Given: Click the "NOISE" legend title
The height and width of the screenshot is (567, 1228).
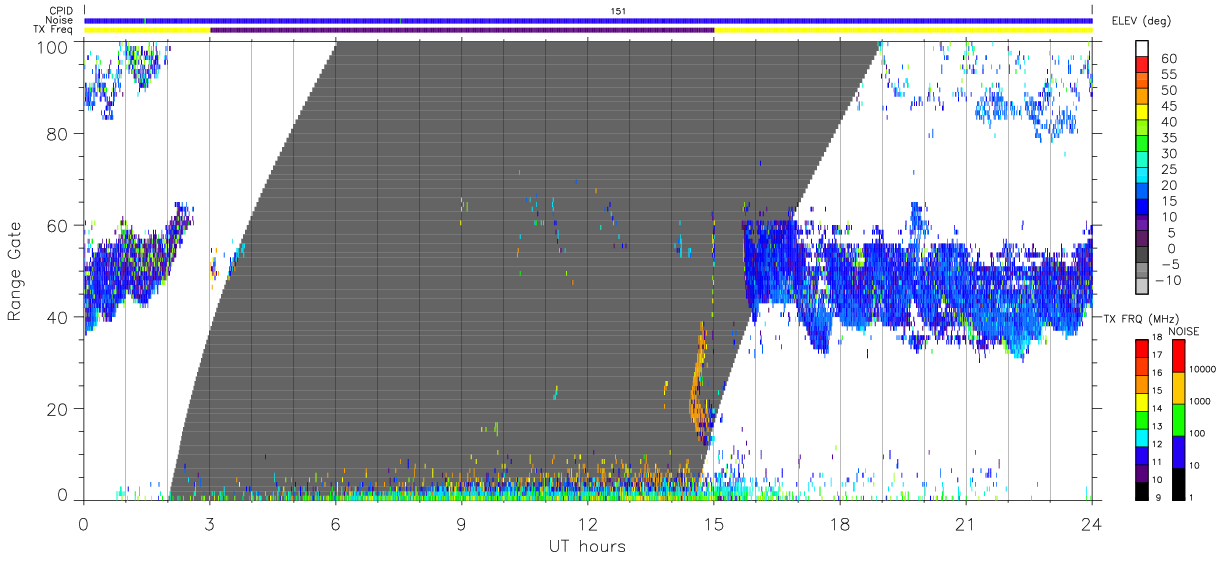Looking at the screenshot, I should pos(1184,331).
